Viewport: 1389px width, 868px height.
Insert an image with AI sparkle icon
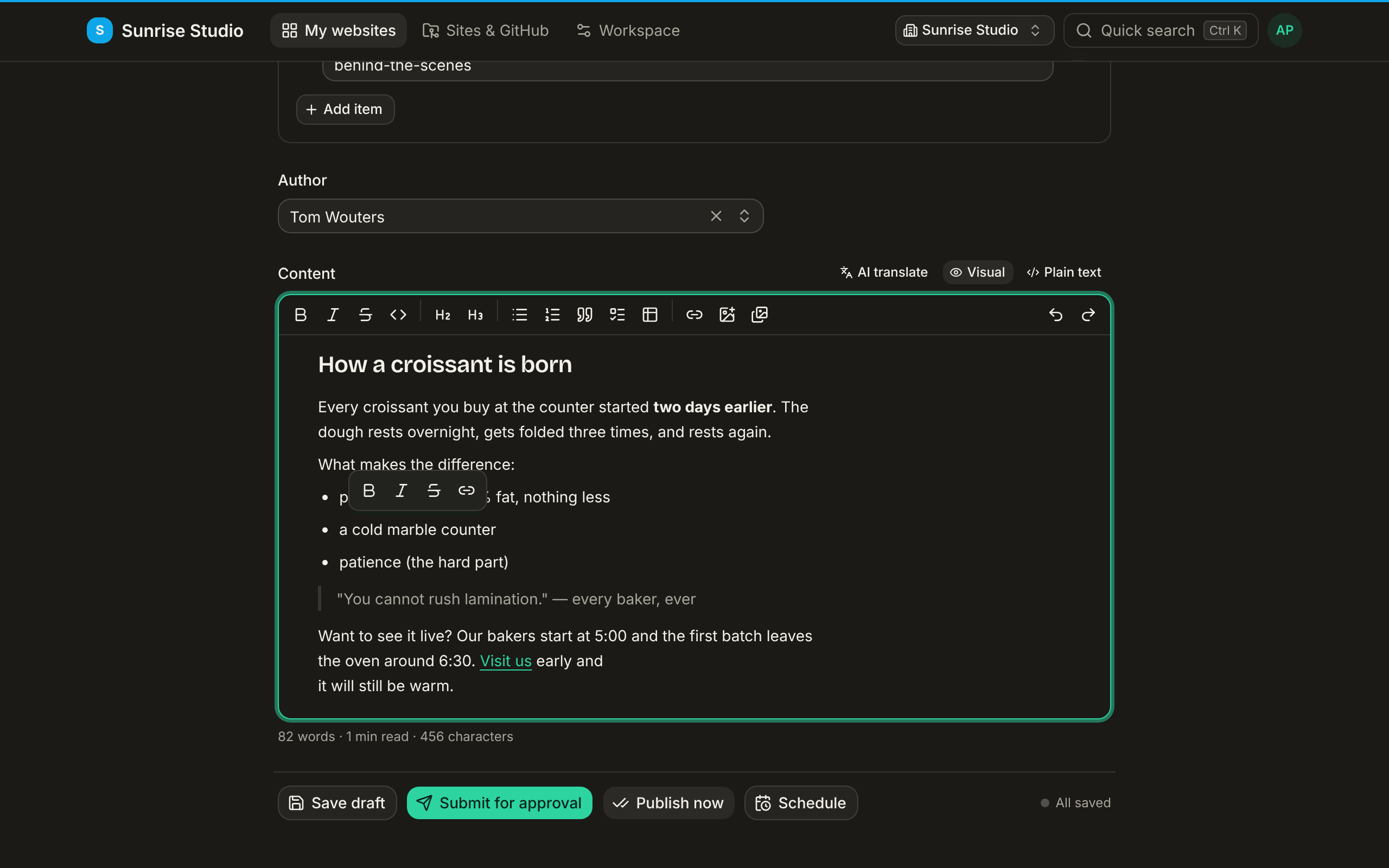pyautogui.click(x=727, y=315)
